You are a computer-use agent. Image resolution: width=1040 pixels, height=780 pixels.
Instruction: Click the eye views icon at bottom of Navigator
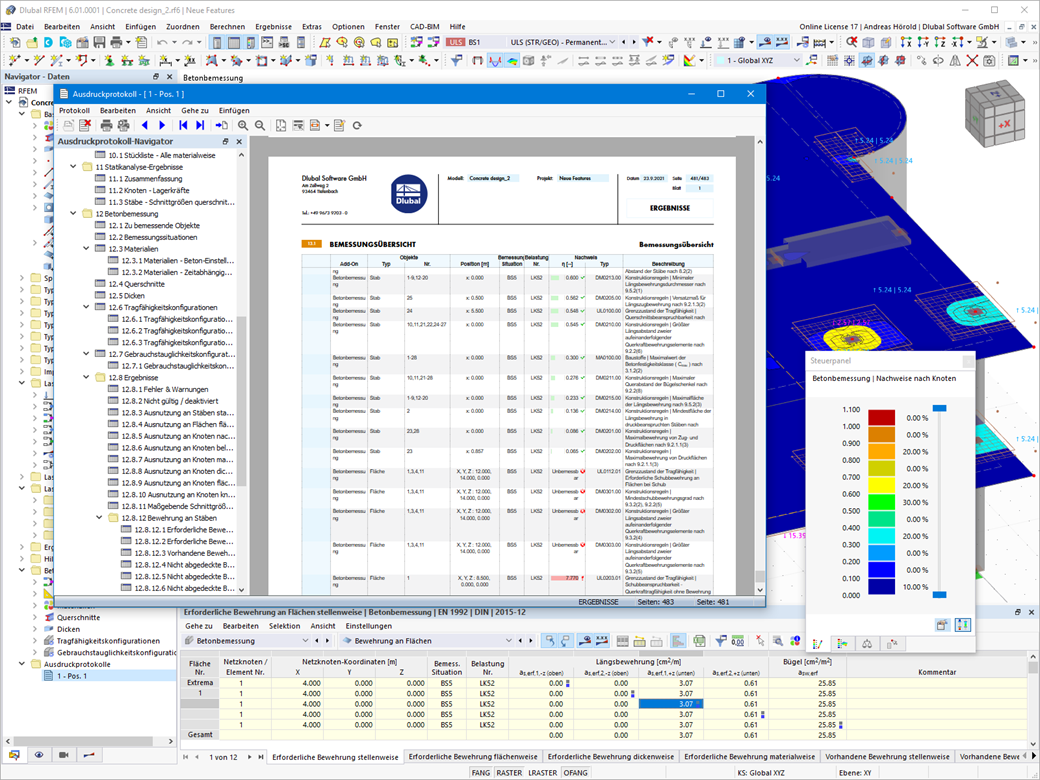click(39, 755)
